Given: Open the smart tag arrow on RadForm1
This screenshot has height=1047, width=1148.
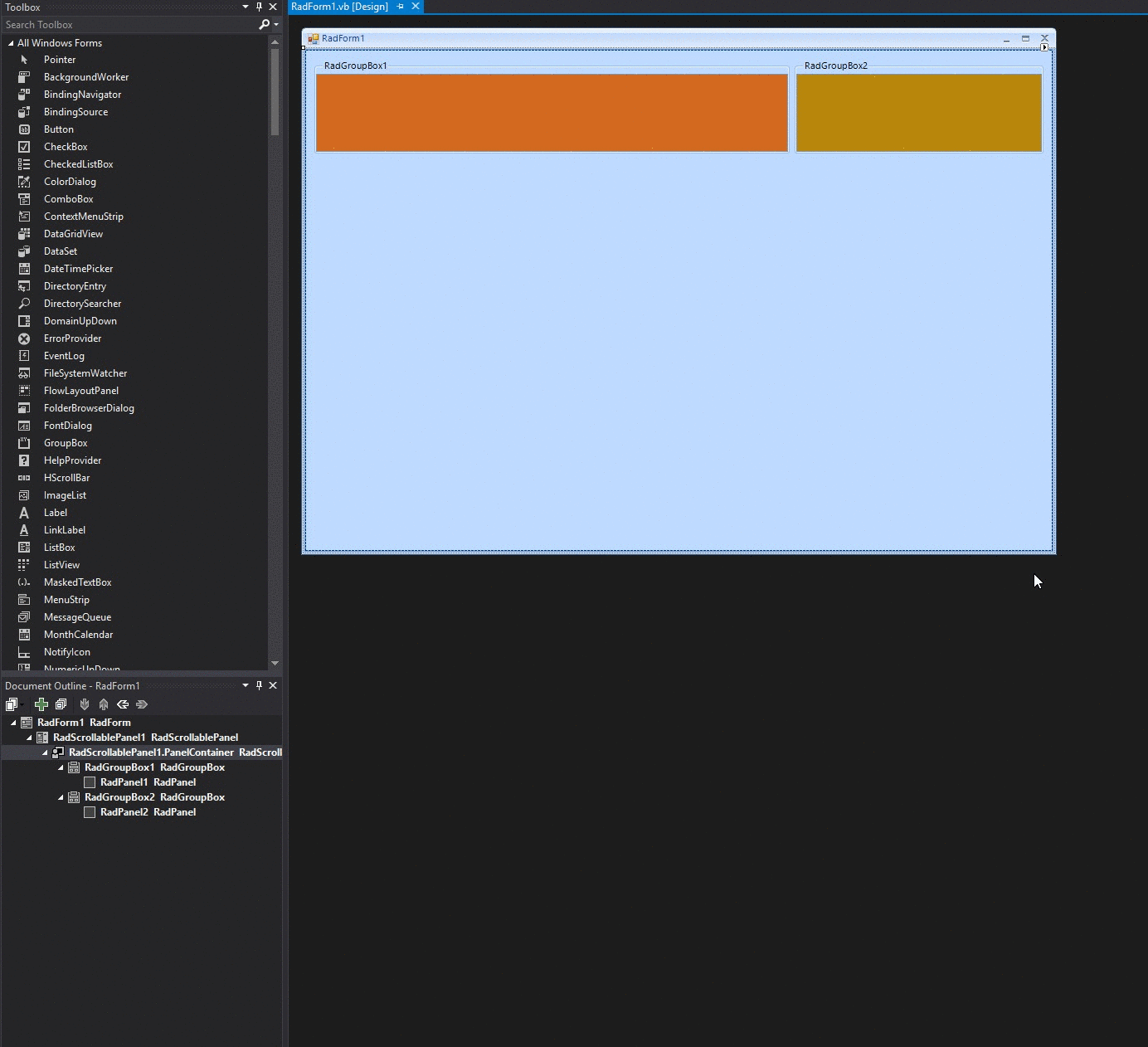Looking at the screenshot, I should [1044, 47].
